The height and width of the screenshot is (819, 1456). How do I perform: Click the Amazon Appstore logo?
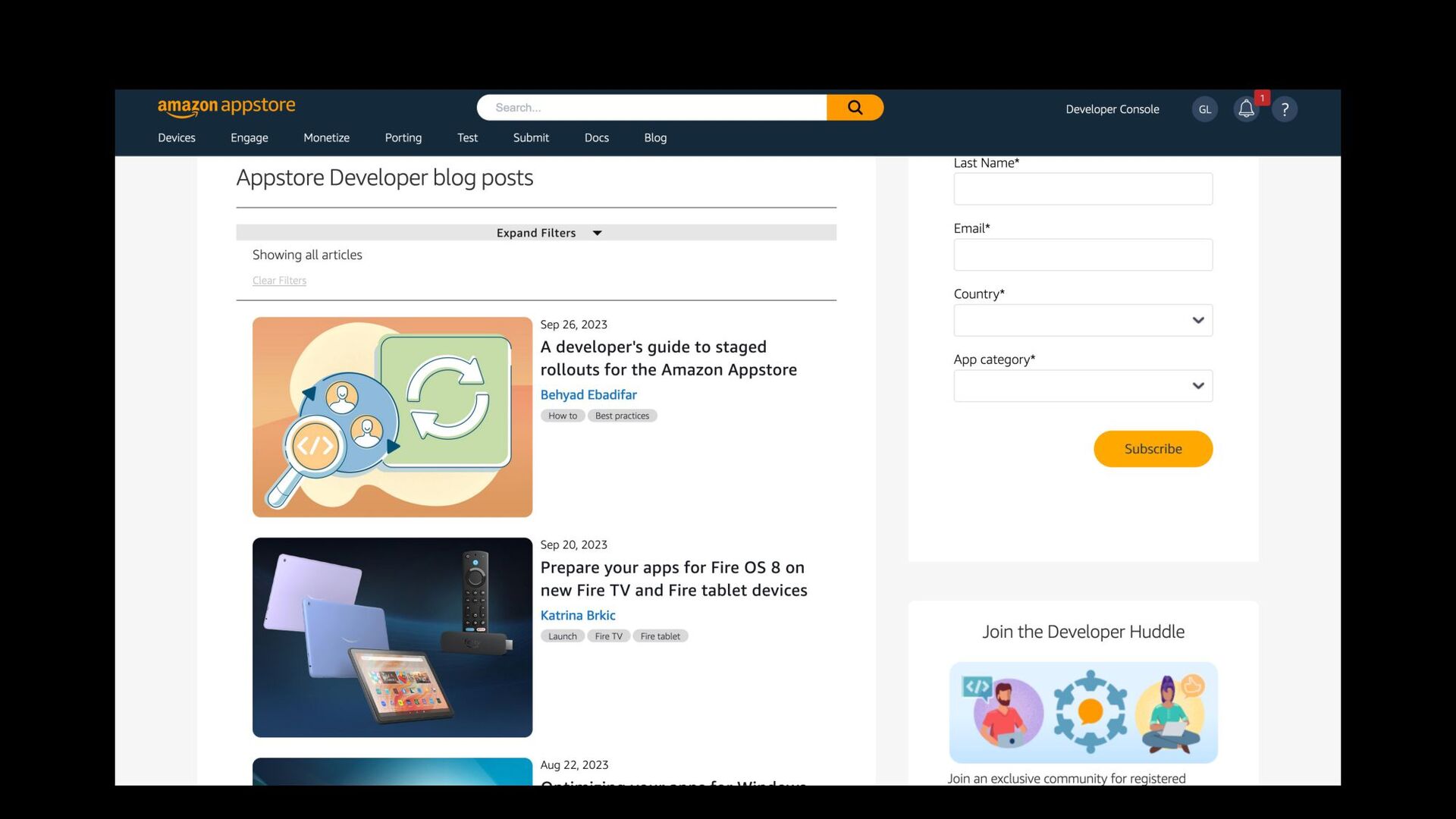[x=226, y=107]
